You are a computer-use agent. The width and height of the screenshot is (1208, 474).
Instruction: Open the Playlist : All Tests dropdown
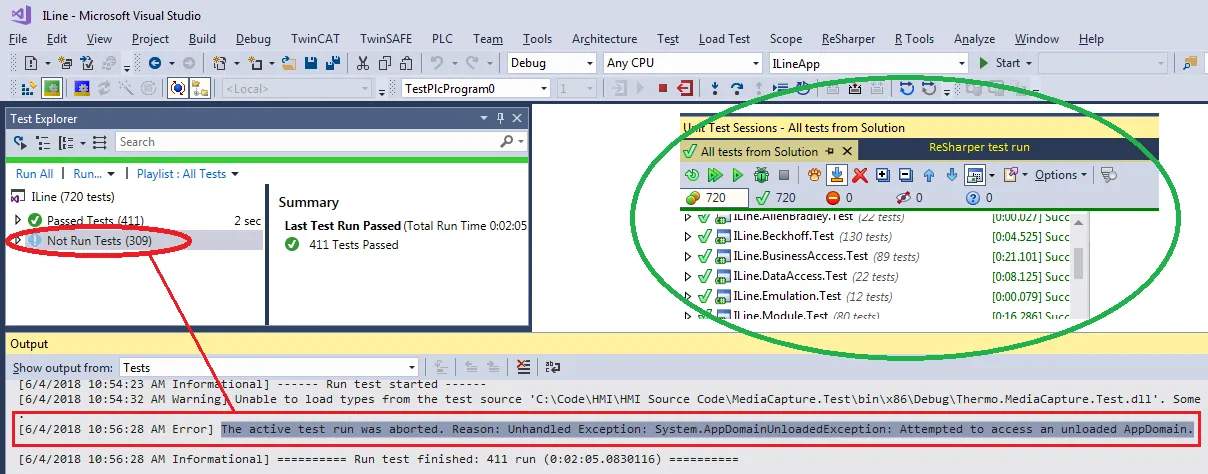pos(188,174)
